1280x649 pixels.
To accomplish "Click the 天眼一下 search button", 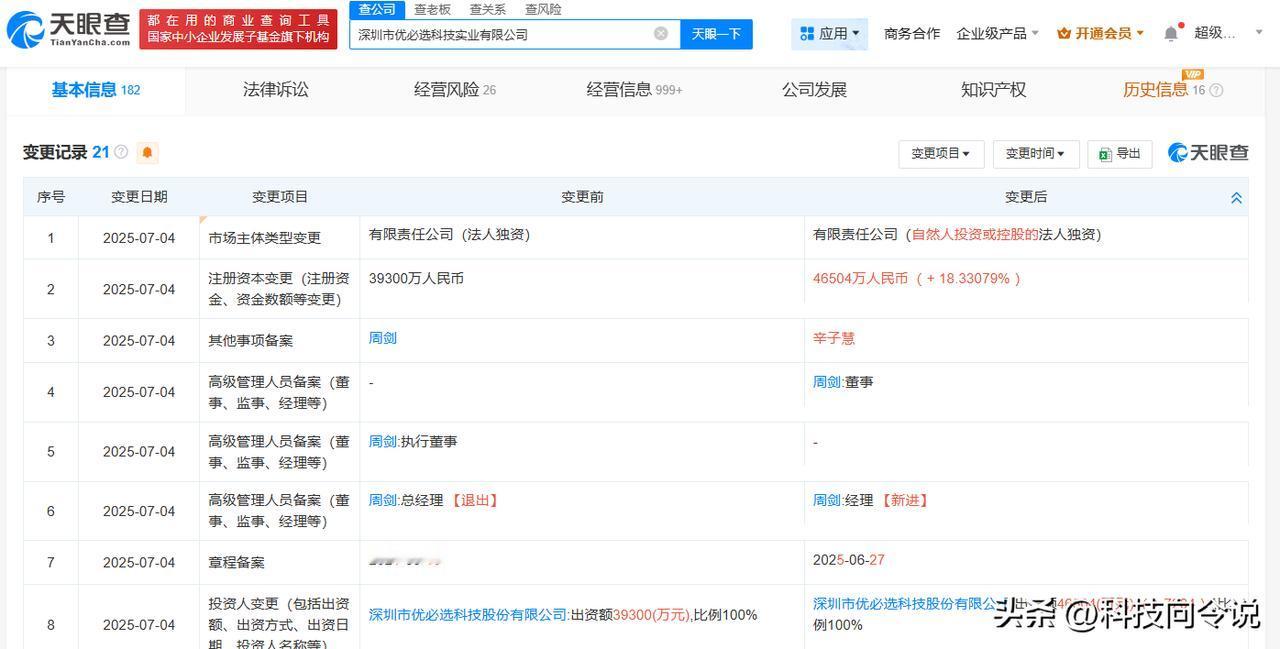I will pyautogui.click(x=716, y=34).
